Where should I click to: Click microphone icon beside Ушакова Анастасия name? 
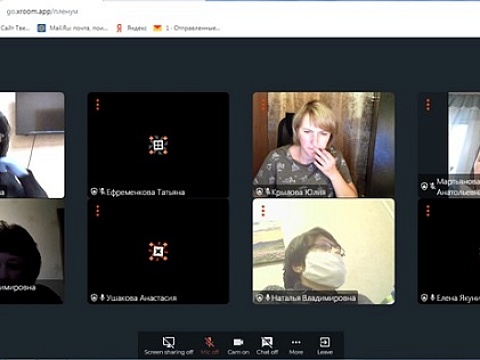(102, 297)
